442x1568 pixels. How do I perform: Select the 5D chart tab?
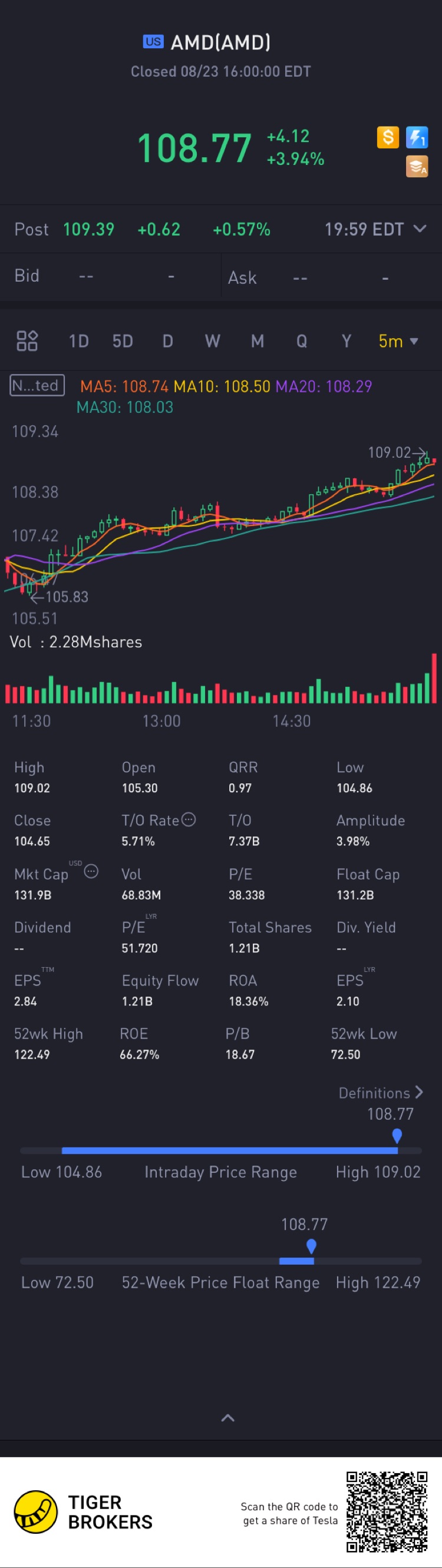click(x=123, y=341)
